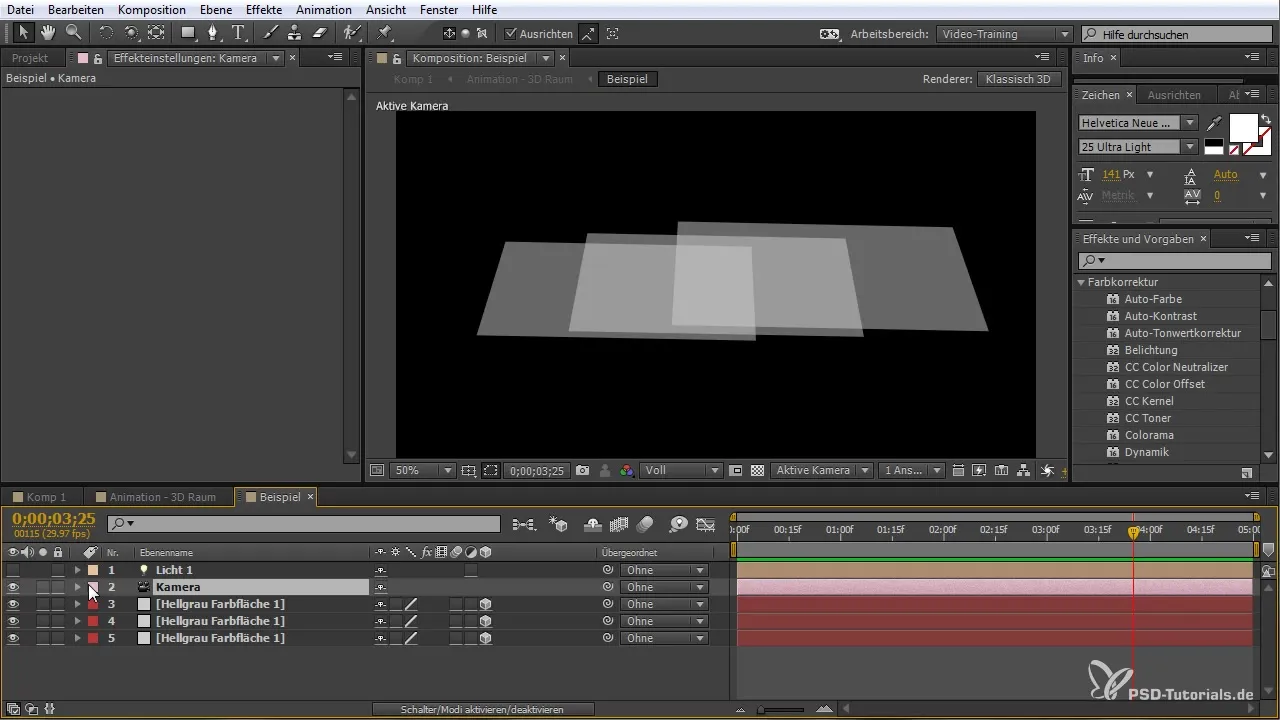Select the Type text tool

pyautogui.click(x=238, y=33)
